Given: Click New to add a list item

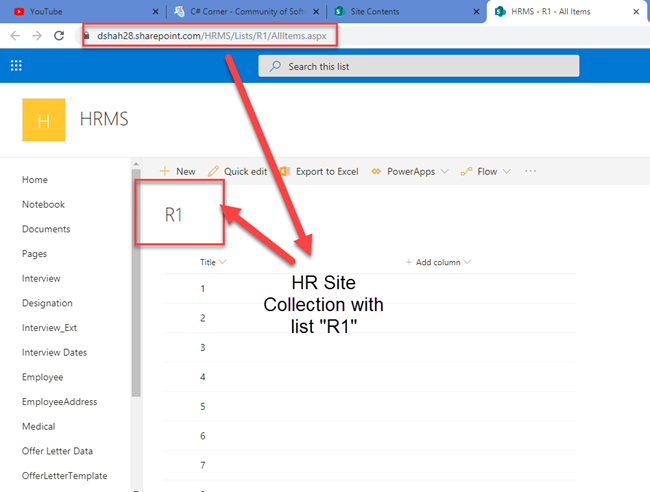Looking at the screenshot, I should 177,171.
